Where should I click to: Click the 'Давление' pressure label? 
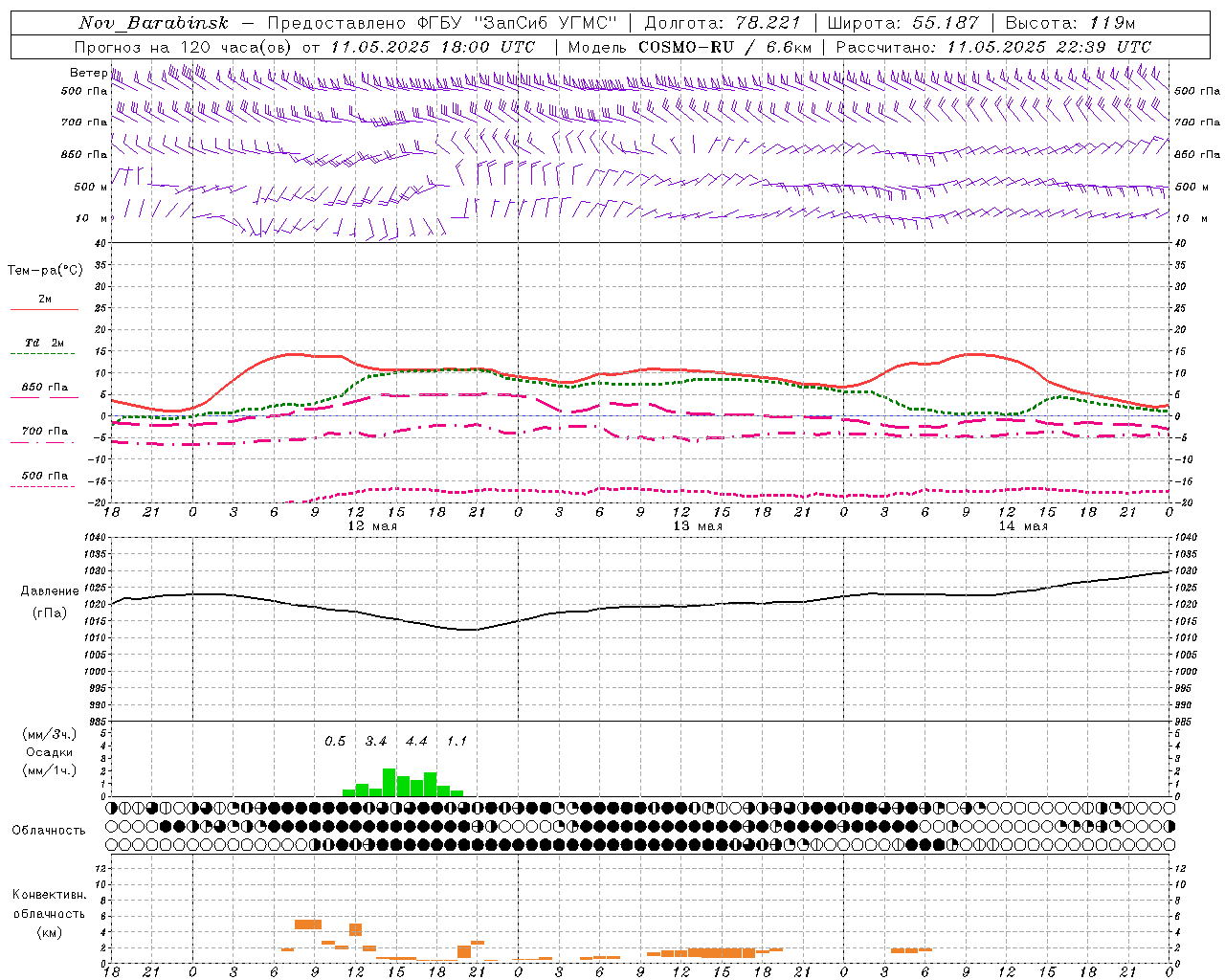pos(50,591)
